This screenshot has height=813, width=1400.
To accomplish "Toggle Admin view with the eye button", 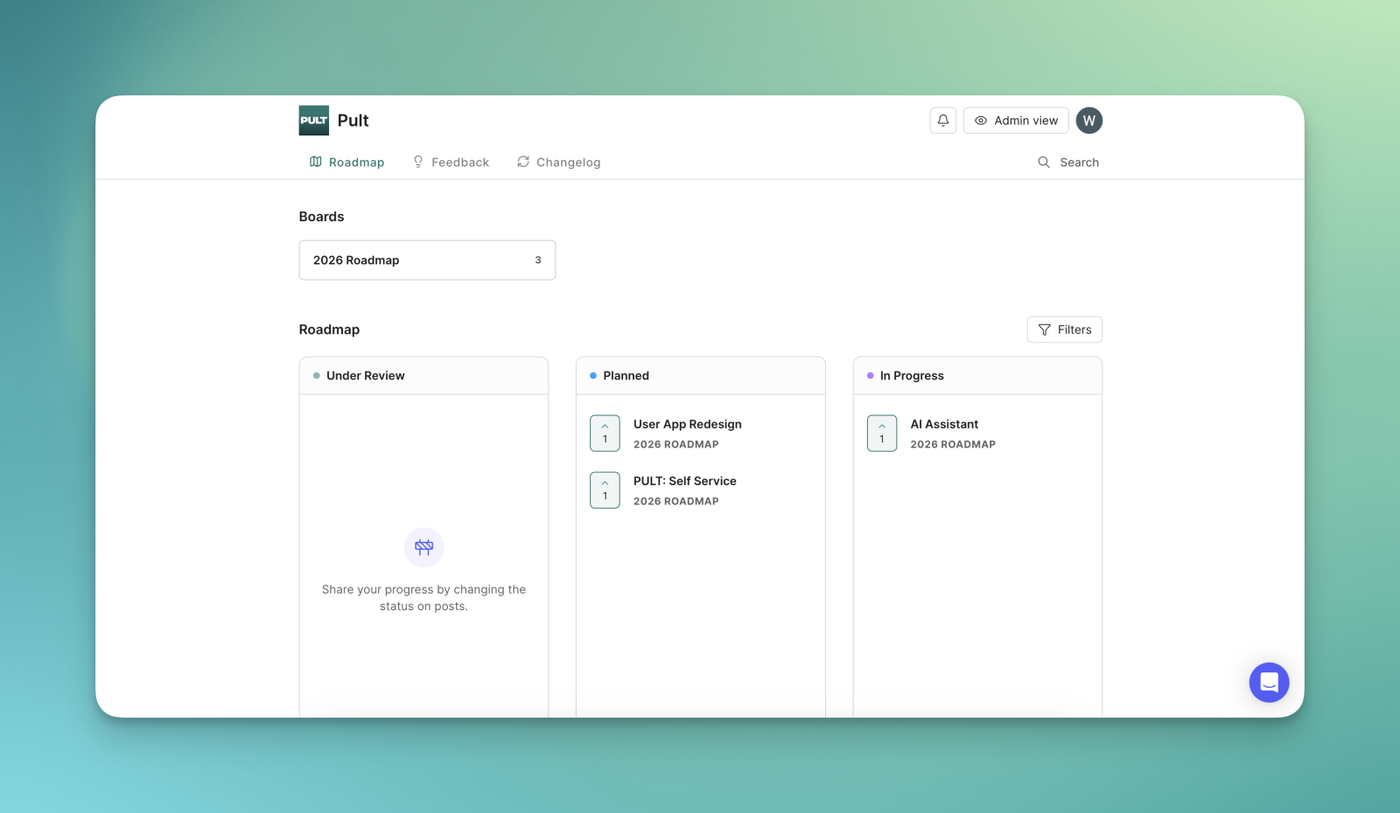I will [x=1016, y=120].
